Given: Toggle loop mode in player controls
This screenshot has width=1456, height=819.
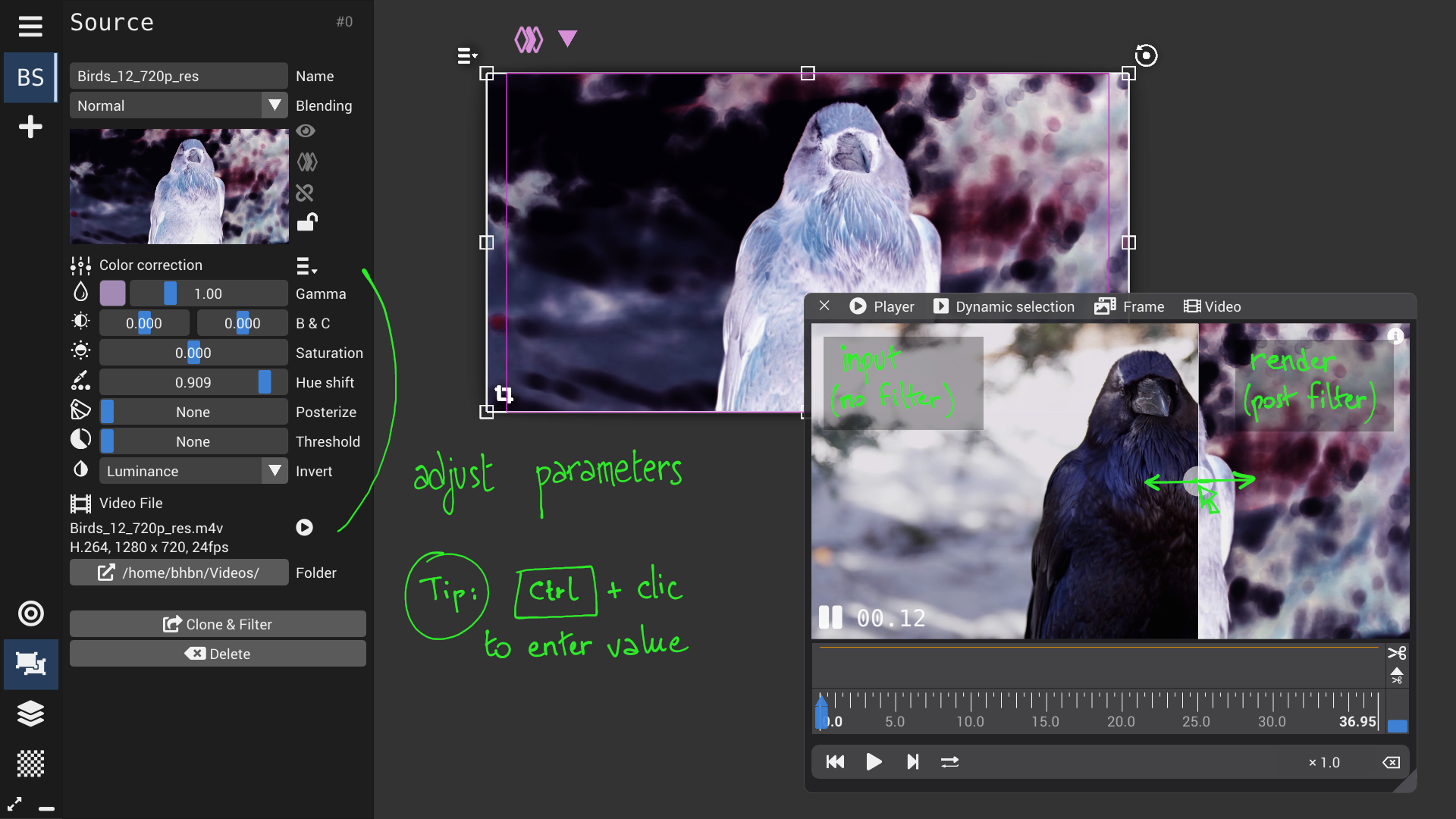Looking at the screenshot, I should (949, 762).
